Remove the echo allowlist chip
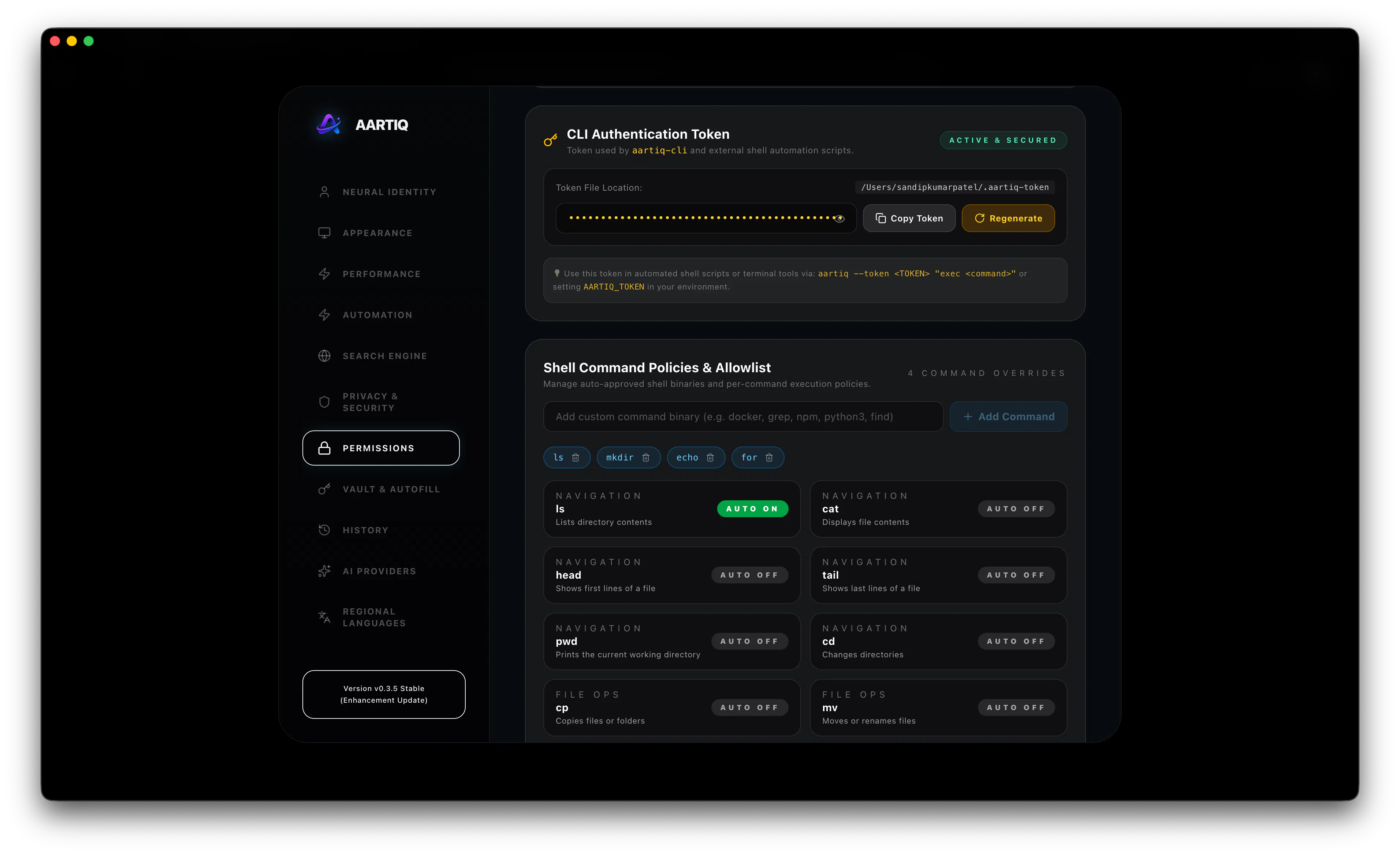The height and width of the screenshot is (855, 1400). point(710,457)
